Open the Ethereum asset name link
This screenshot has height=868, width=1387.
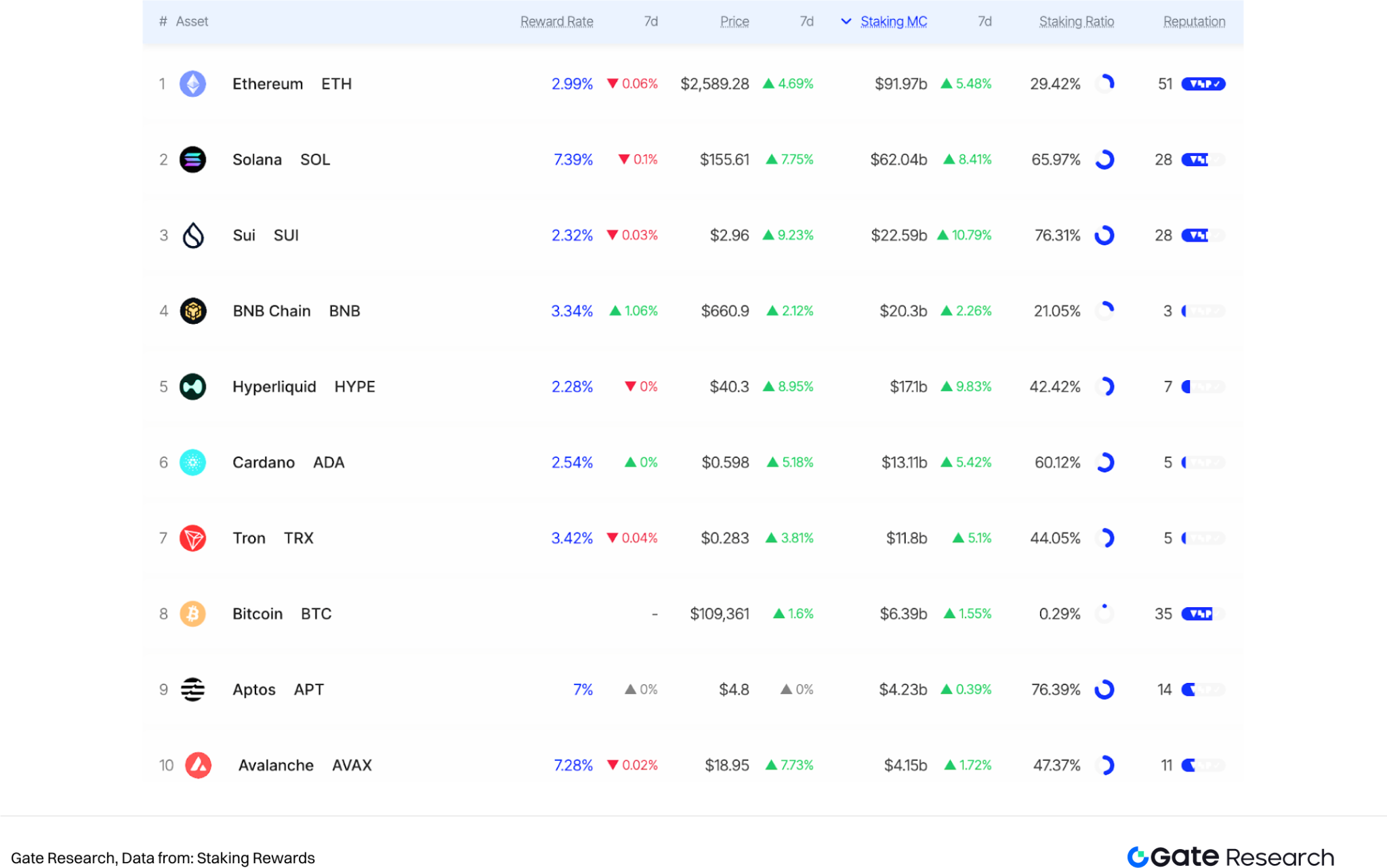[268, 84]
